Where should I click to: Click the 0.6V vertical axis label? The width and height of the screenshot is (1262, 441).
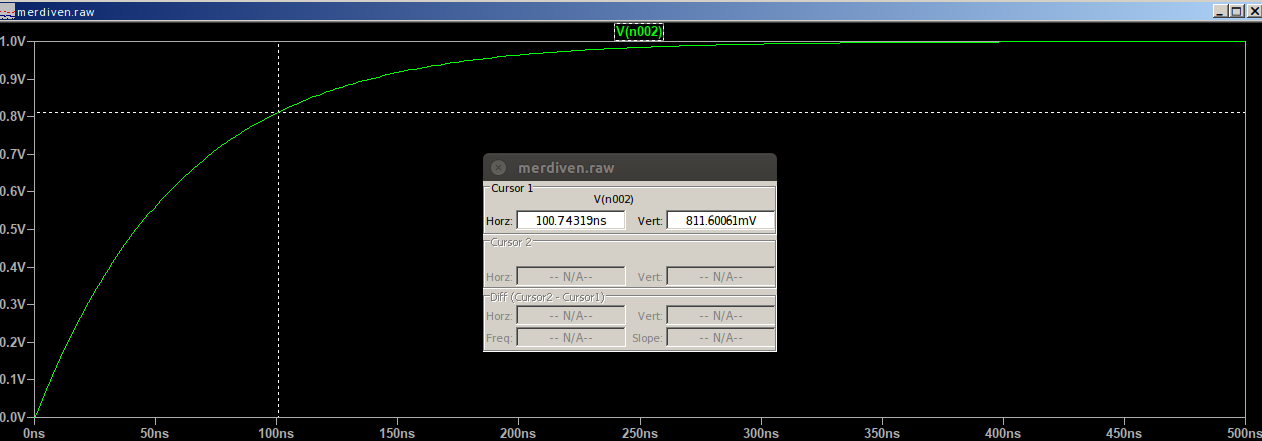tap(12, 191)
